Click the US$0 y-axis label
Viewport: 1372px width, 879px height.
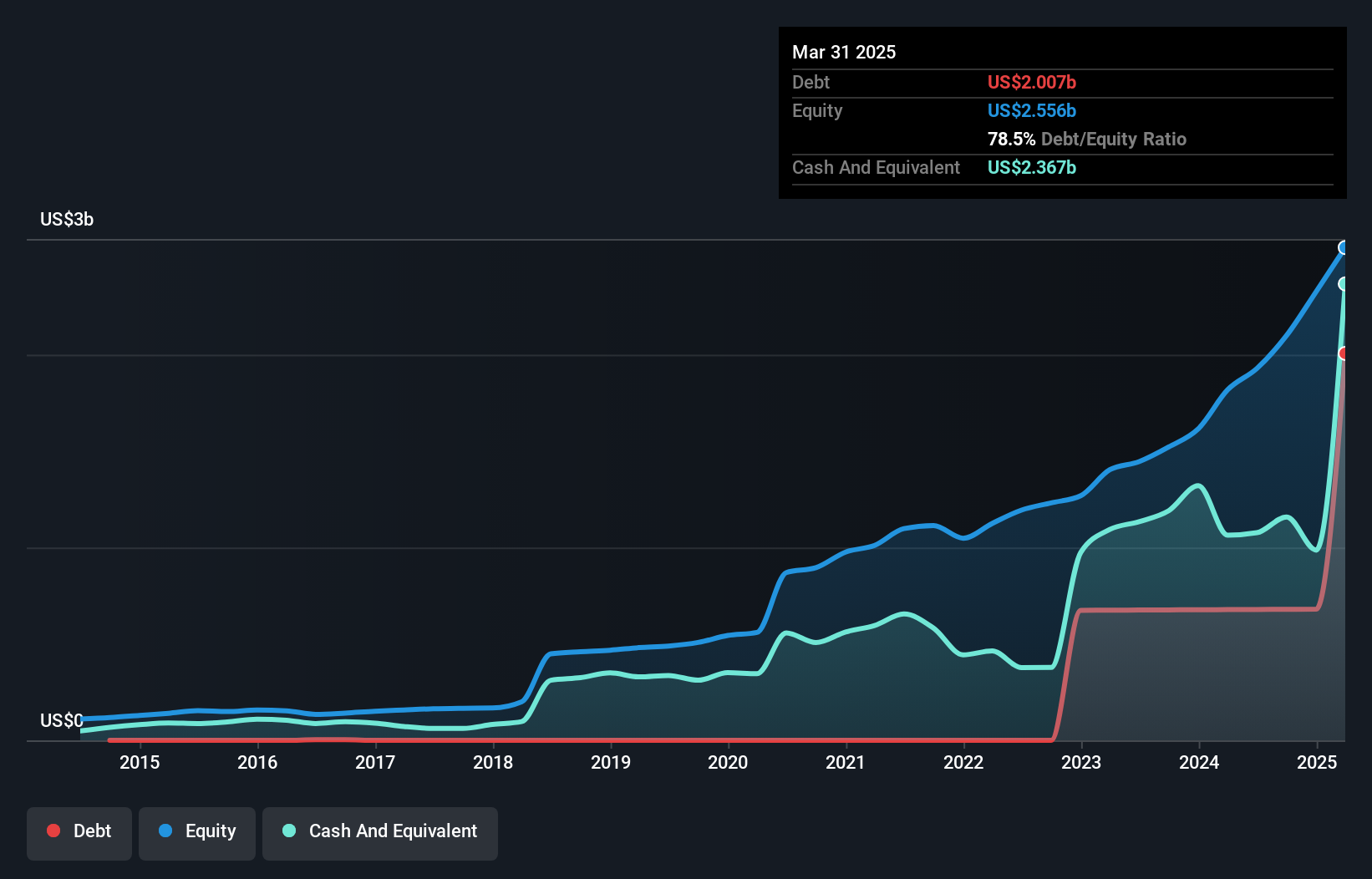(x=62, y=720)
